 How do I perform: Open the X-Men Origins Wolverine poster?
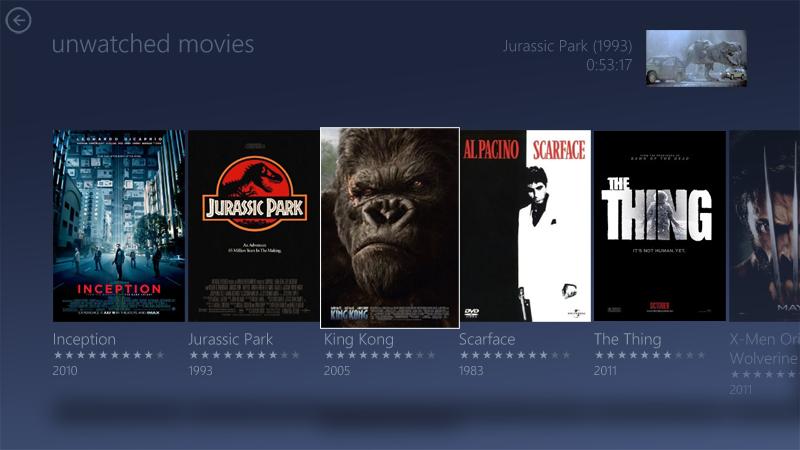[764, 226]
